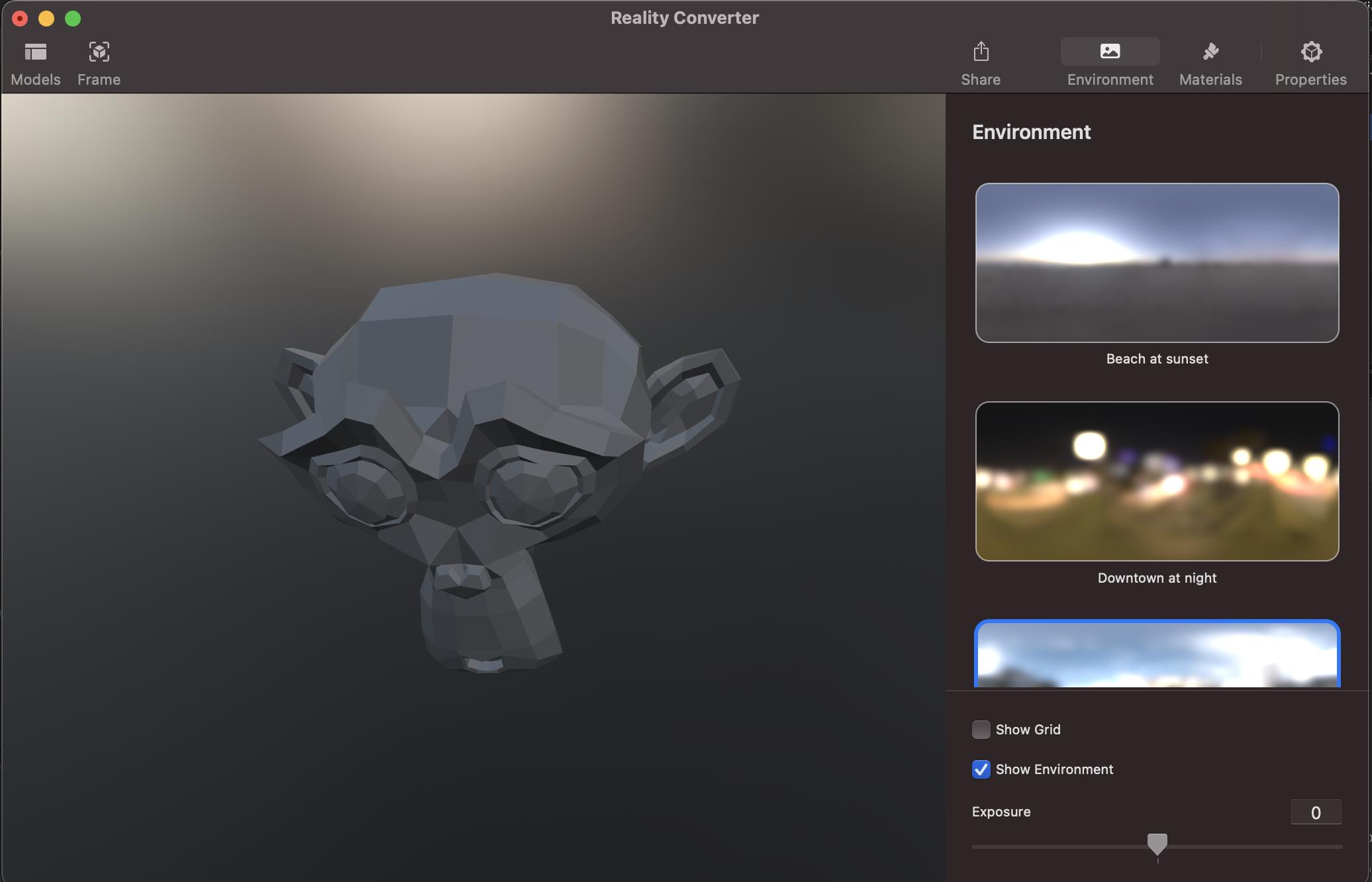Screen dimensions: 1372x882
Task: Select the Beach at sunset environment
Action: pos(1156,263)
